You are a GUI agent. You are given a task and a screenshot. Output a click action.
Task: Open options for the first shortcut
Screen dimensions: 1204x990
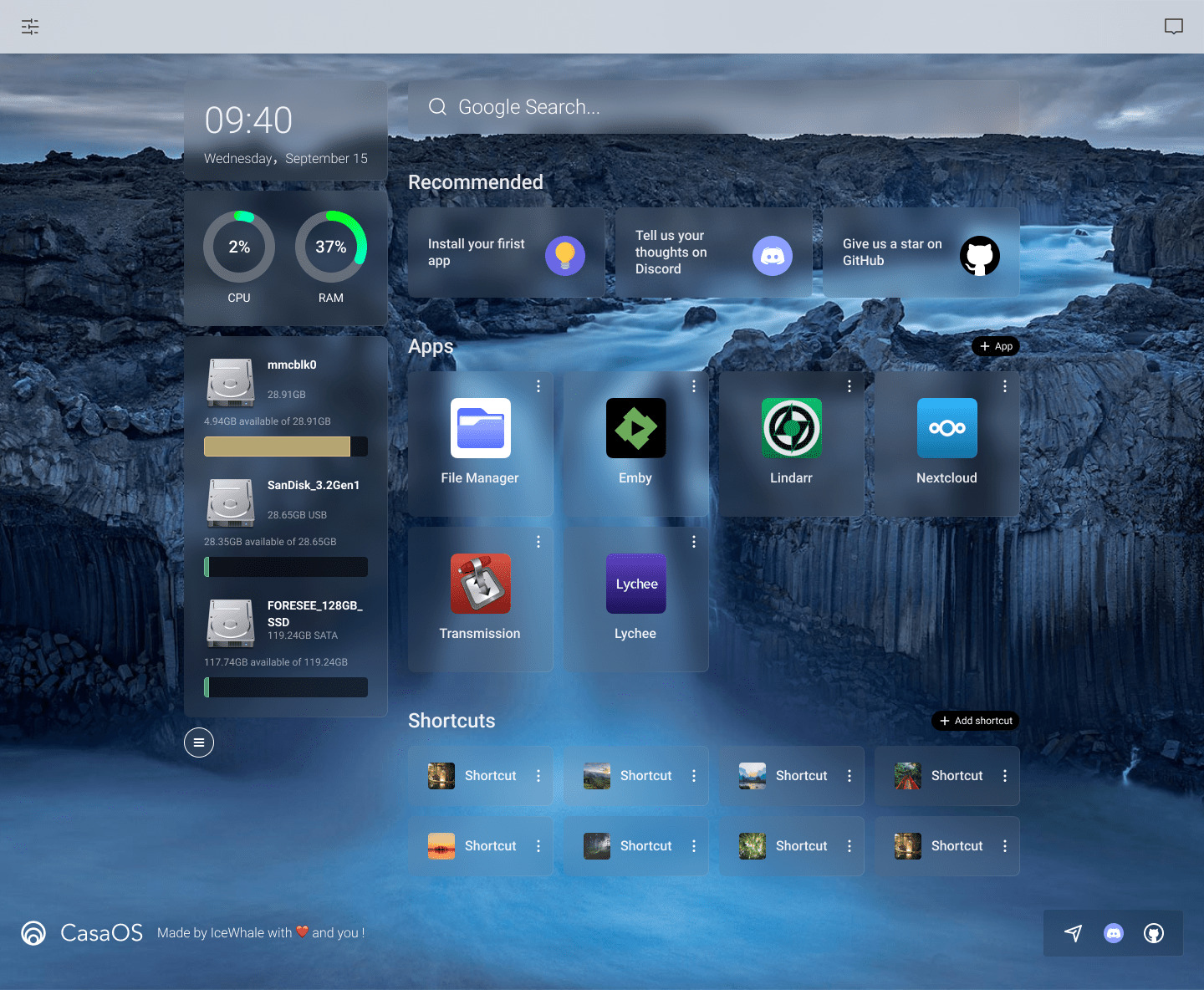pos(538,776)
